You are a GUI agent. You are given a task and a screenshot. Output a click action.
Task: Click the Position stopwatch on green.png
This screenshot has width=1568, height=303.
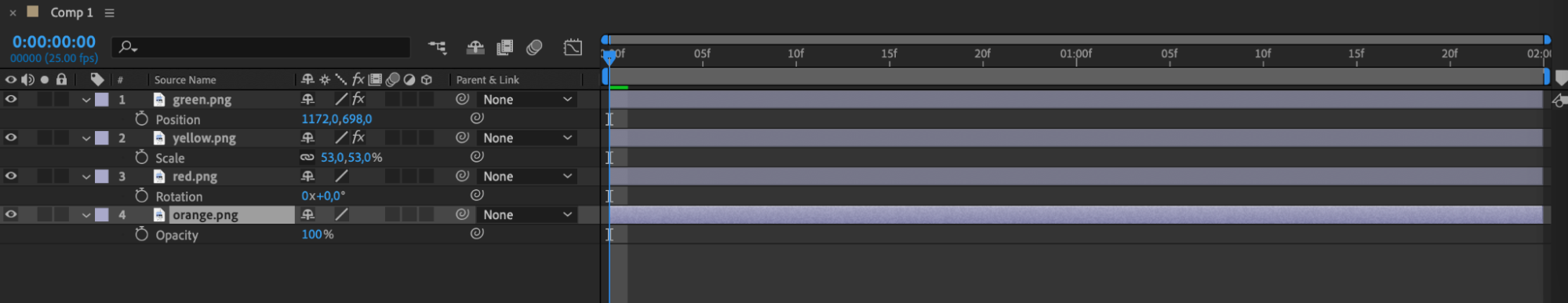(141, 119)
